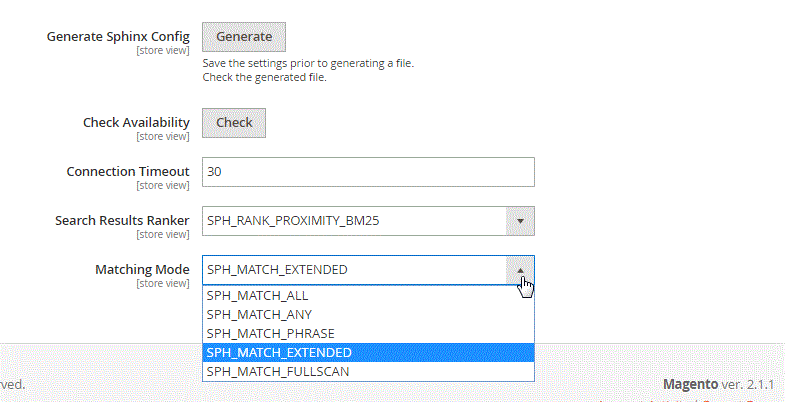Click the SPH_RANK_PROXIMITY_BM25 select field

pos(354,221)
